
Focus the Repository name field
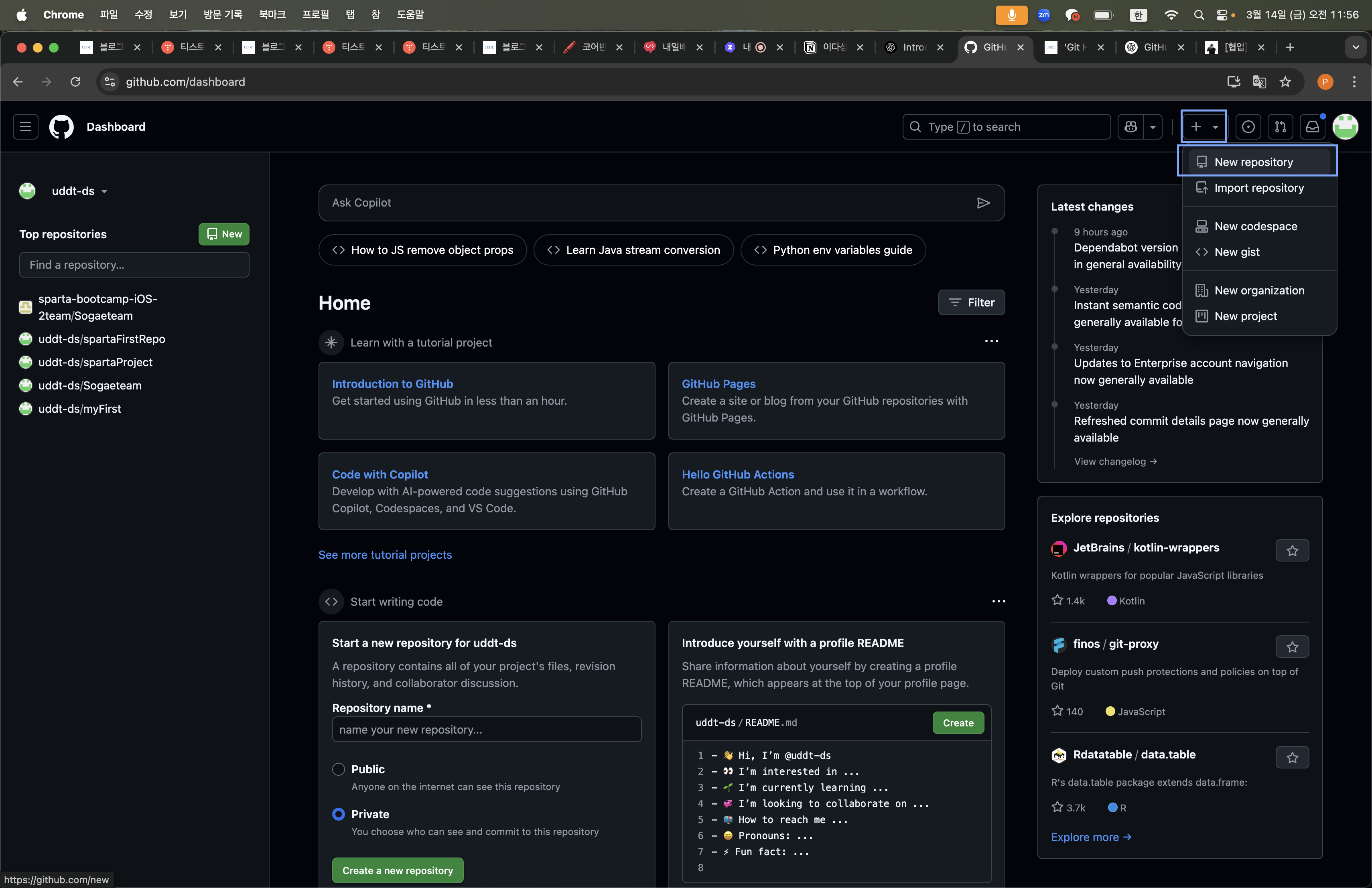point(487,730)
